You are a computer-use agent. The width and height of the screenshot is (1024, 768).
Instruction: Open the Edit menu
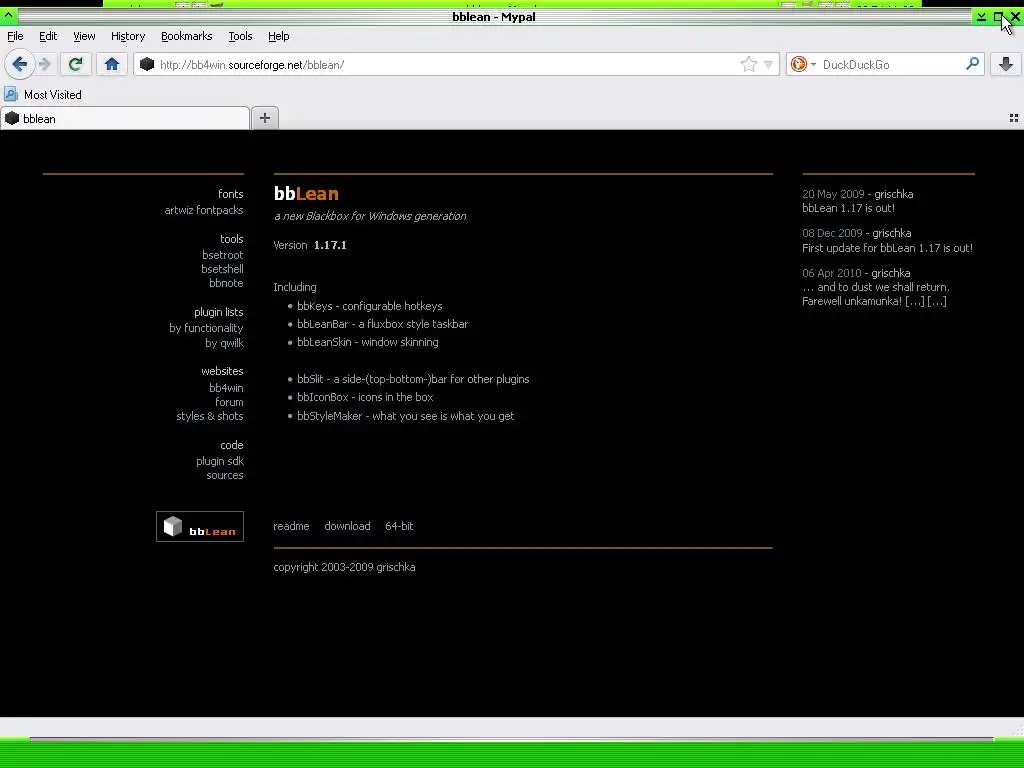pos(48,37)
